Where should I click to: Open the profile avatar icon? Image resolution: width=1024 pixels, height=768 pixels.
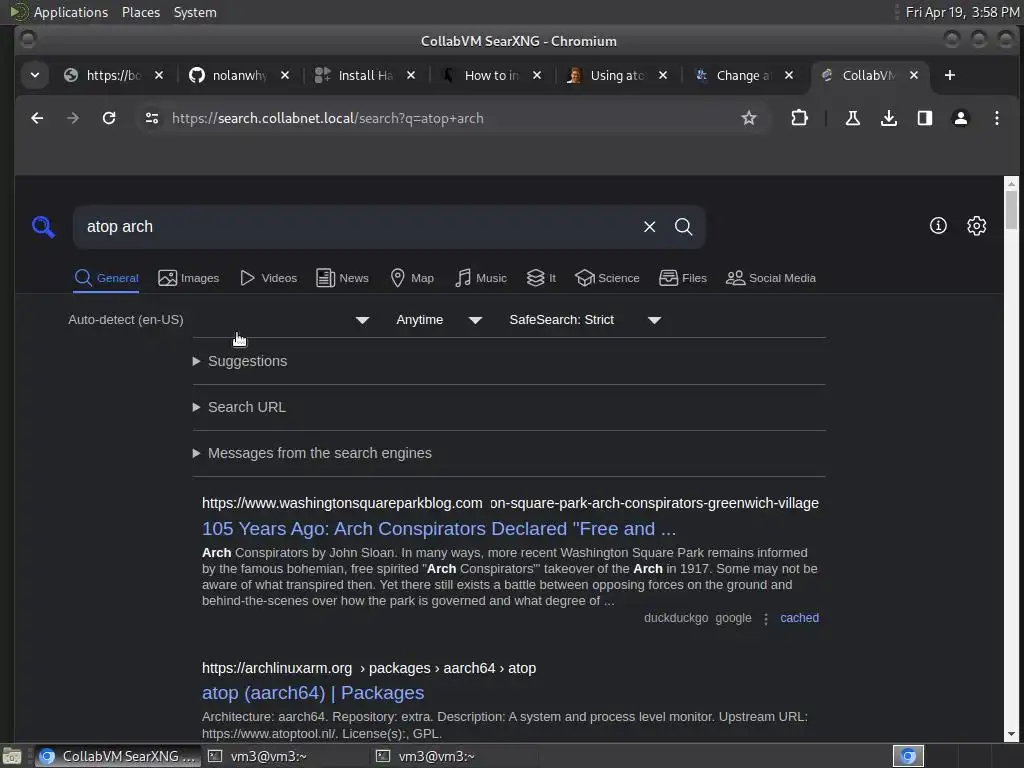point(961,118)
